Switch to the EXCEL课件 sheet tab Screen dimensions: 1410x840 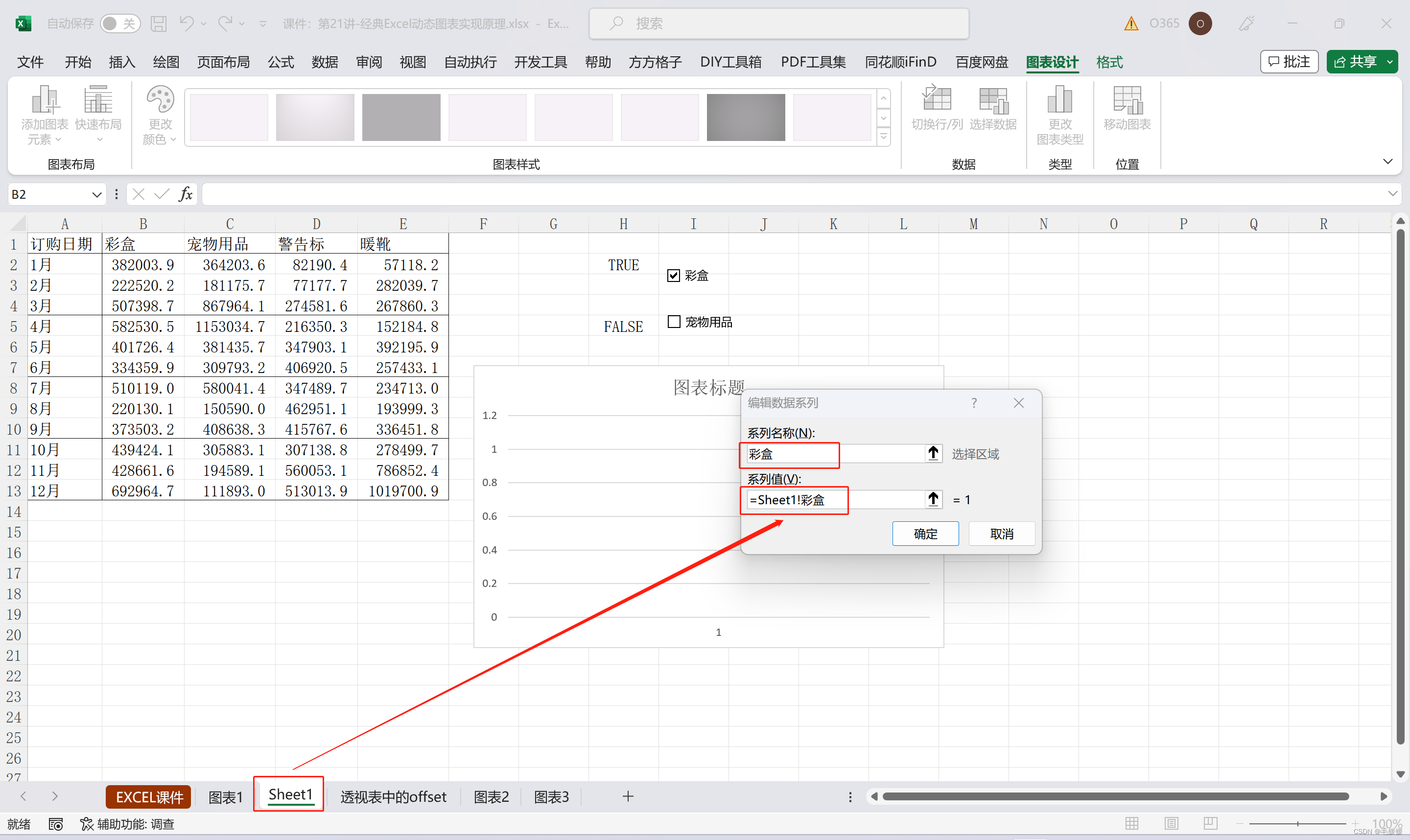click(x=149, y=797)
